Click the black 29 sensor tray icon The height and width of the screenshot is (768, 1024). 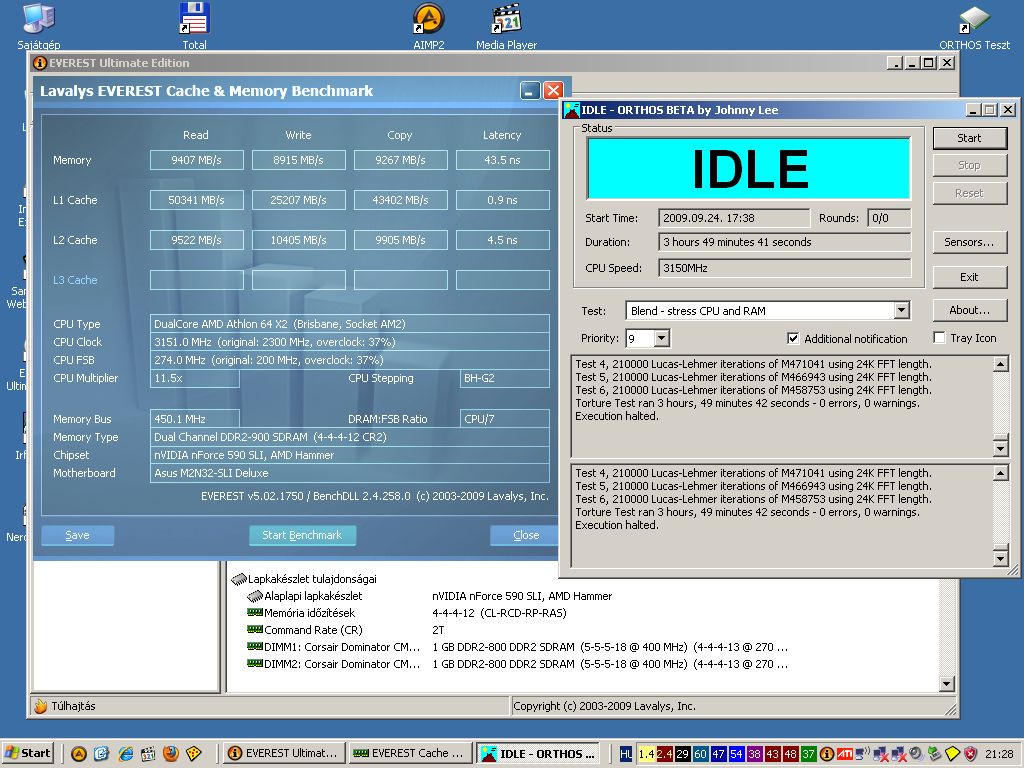coord(682,754)
